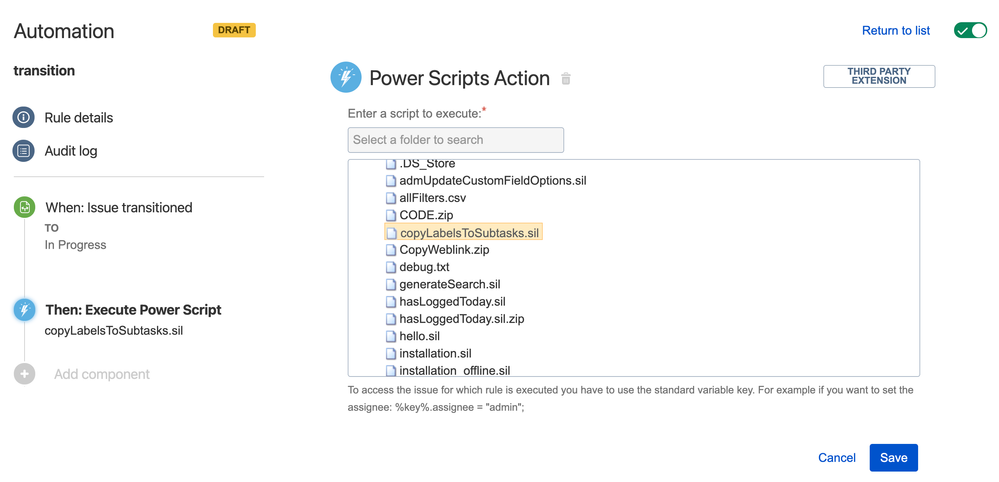999x482 pixels.
Task: Select the Execute Power Script lightning icon
Action: pyautogui.click(x=24, y=310)
